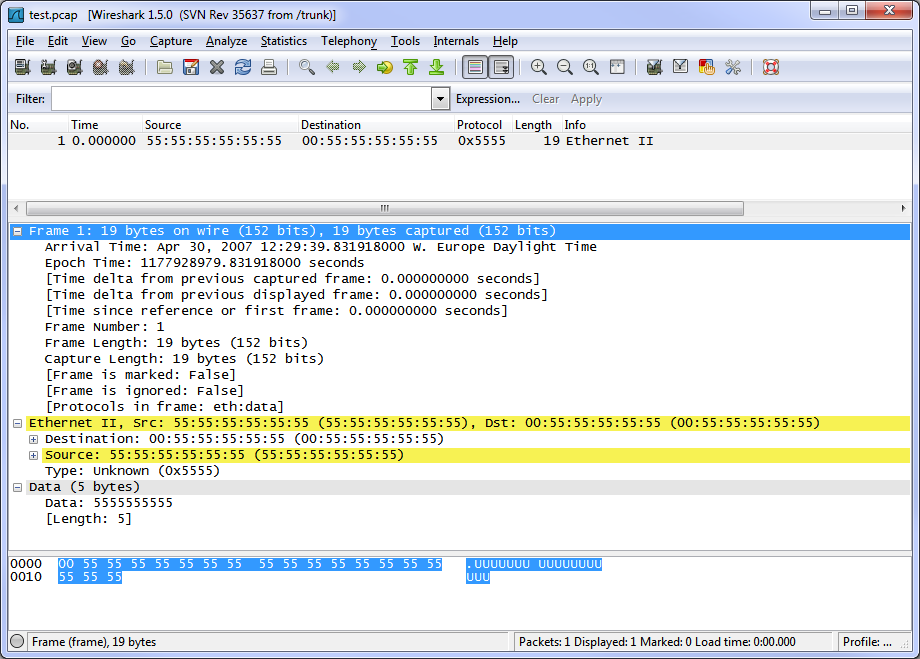Expand the Destination address node
920x659 pixels.
33,439
